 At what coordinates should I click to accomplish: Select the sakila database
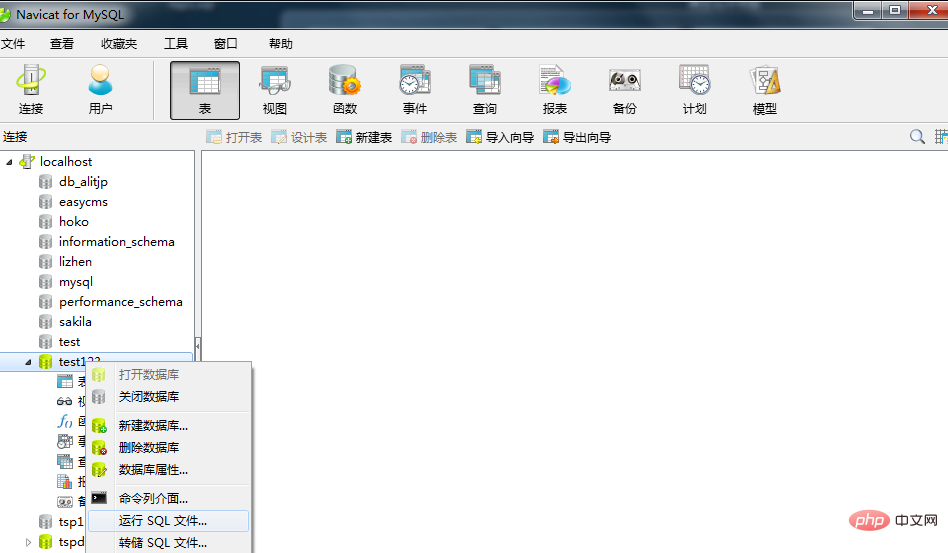click(x=76, y=322)
